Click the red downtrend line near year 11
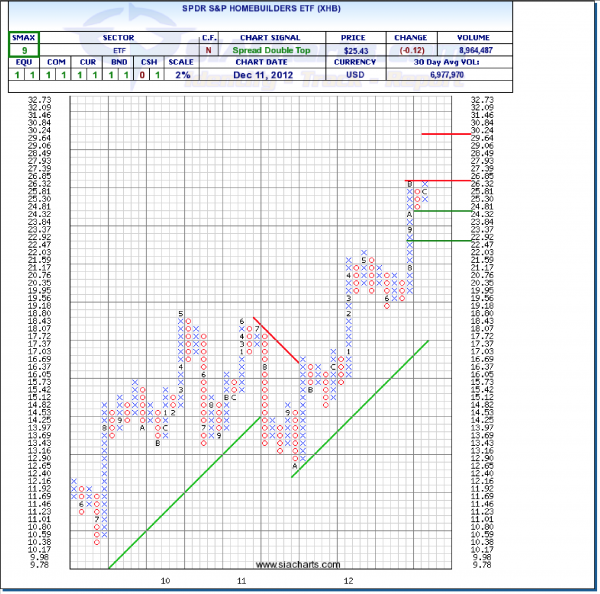 (276, 341)
